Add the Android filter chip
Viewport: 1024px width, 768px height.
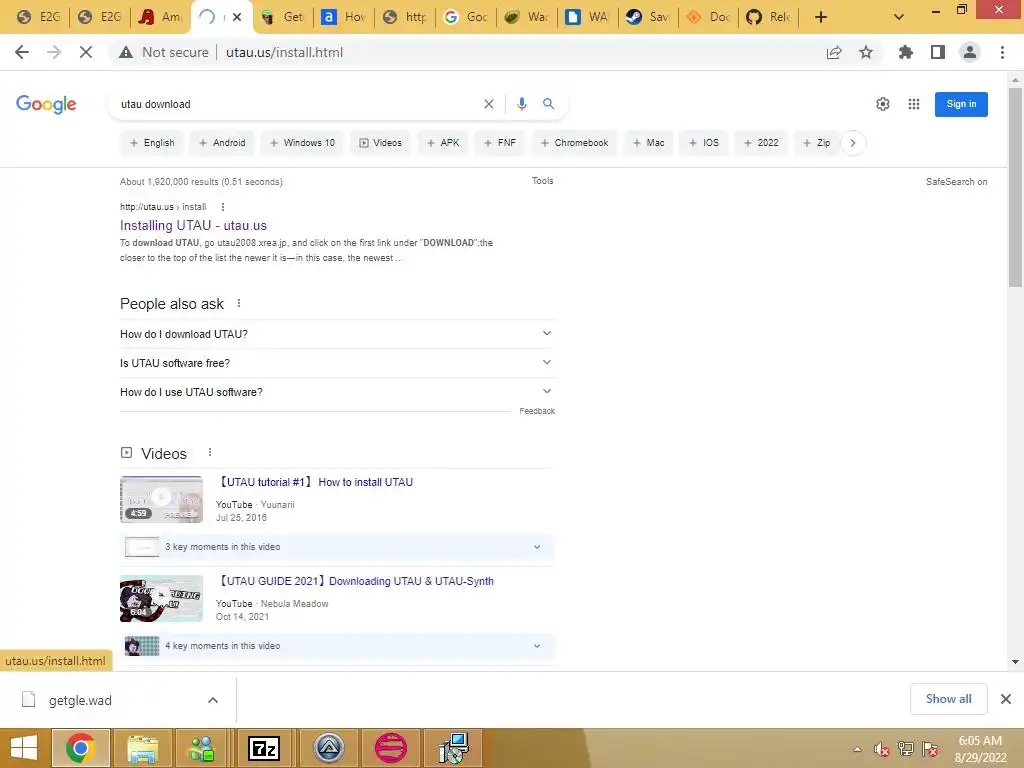click(222, 142)
